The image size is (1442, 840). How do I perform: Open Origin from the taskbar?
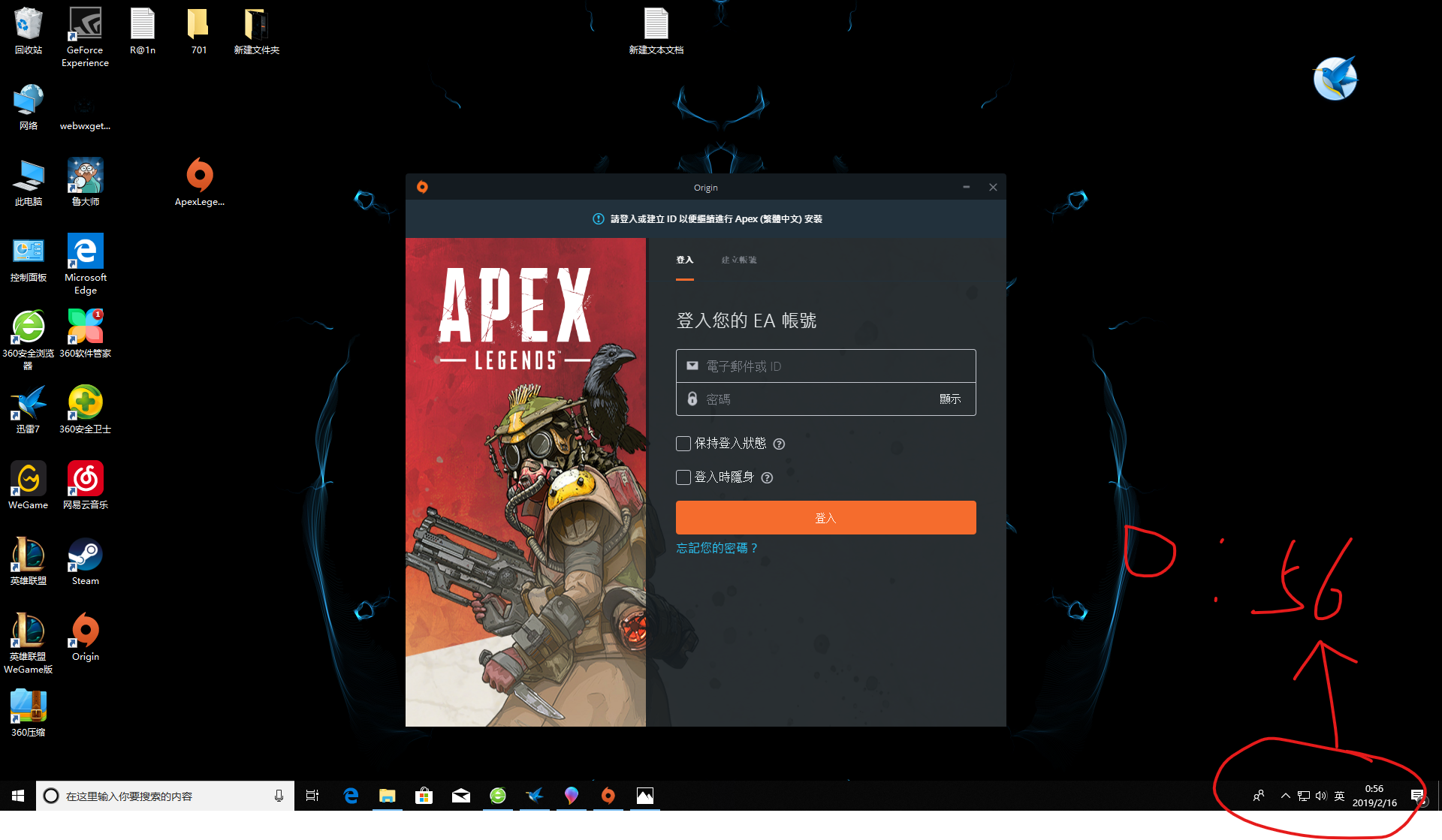click(x=608, y=796)
